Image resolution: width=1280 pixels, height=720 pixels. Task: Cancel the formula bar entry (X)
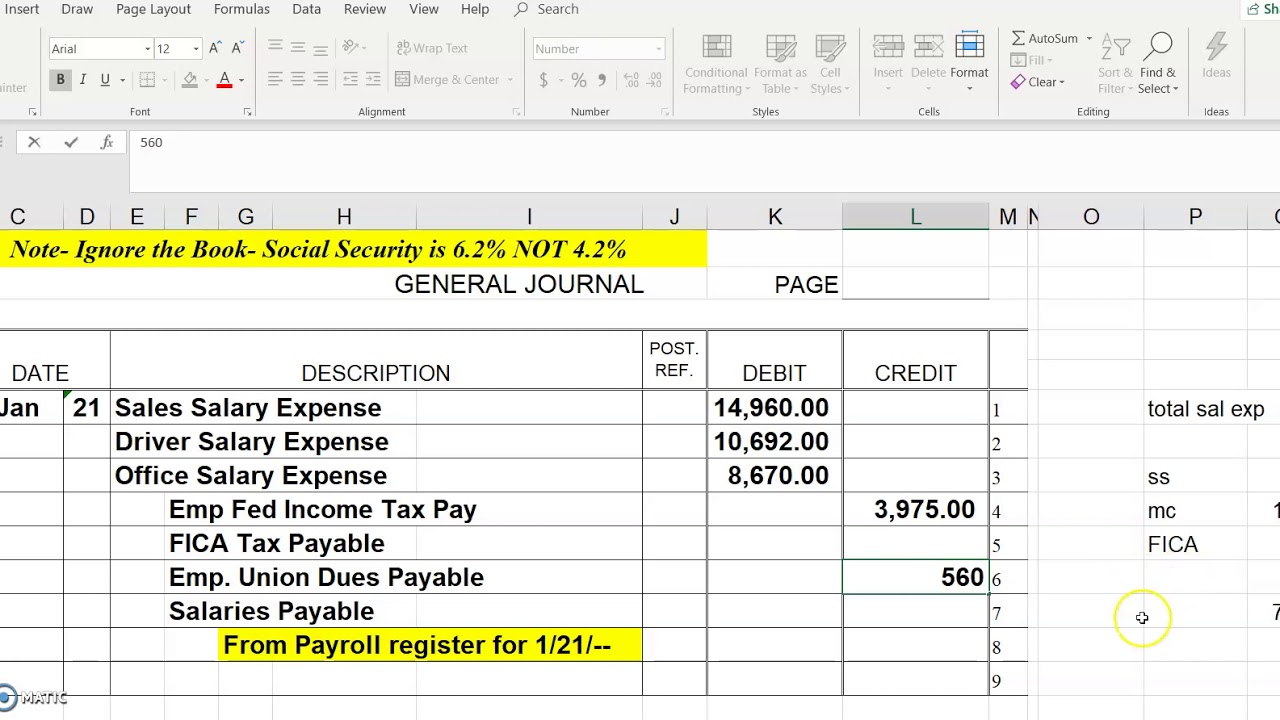coord(34,143)
